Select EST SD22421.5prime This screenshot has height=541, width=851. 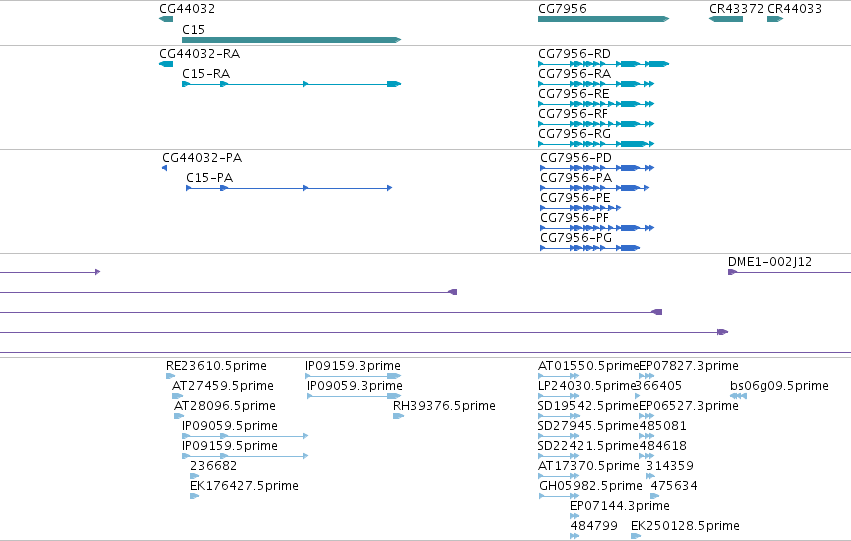[558, 456]
